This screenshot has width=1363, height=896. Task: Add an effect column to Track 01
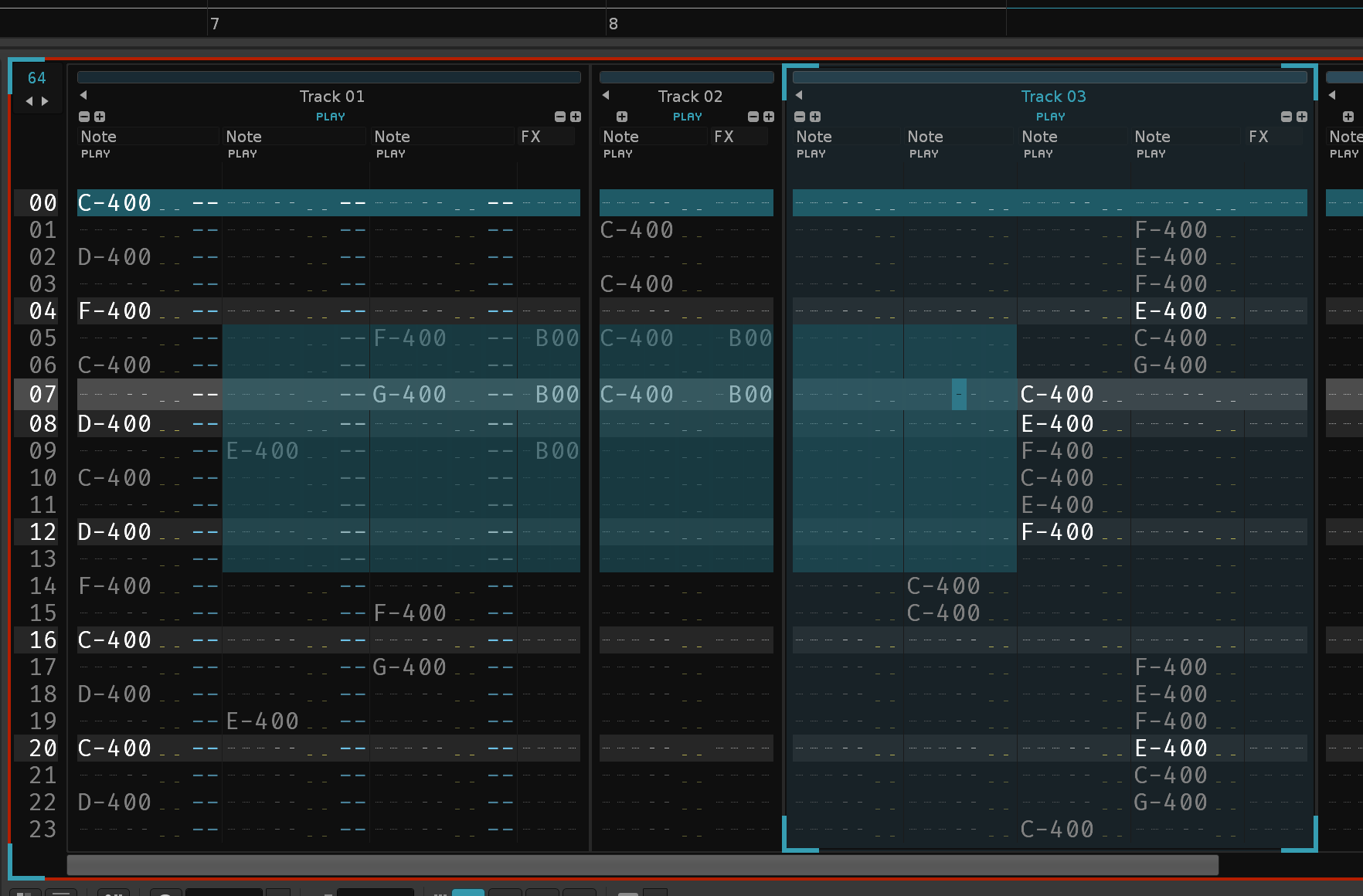(x=576, y=117)
